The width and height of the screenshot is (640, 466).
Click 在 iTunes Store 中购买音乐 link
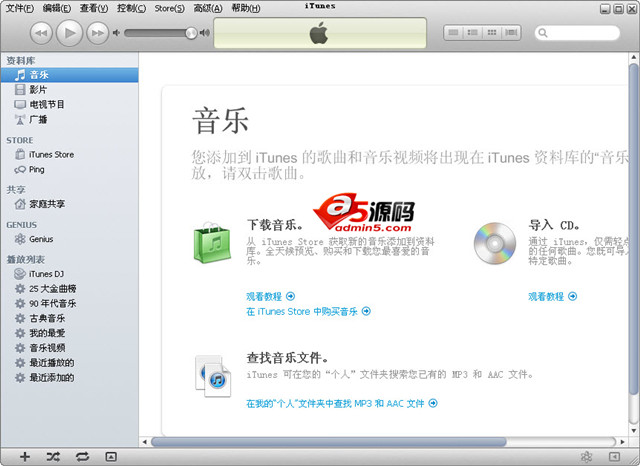[308, 311]
